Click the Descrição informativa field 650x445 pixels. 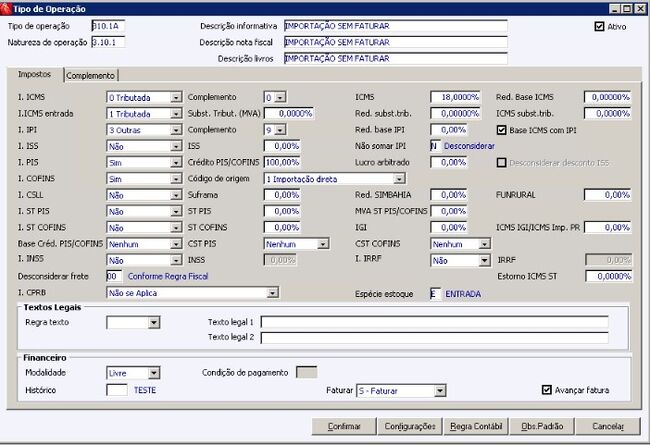395,26
